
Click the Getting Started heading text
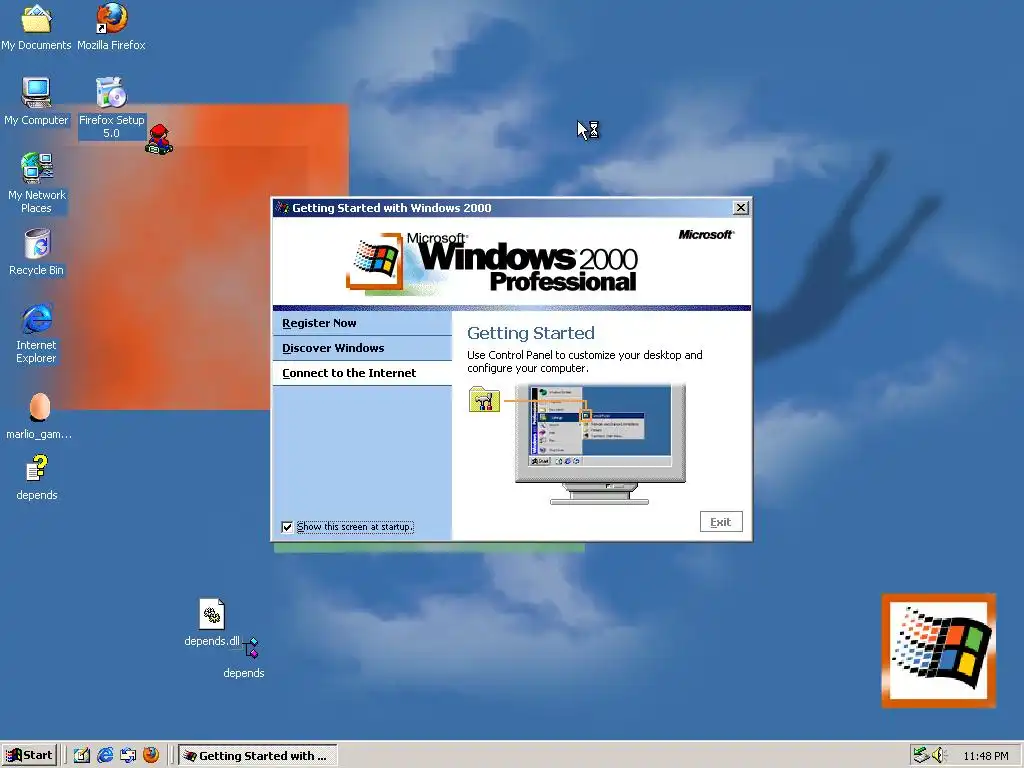[x=530, y=333]
